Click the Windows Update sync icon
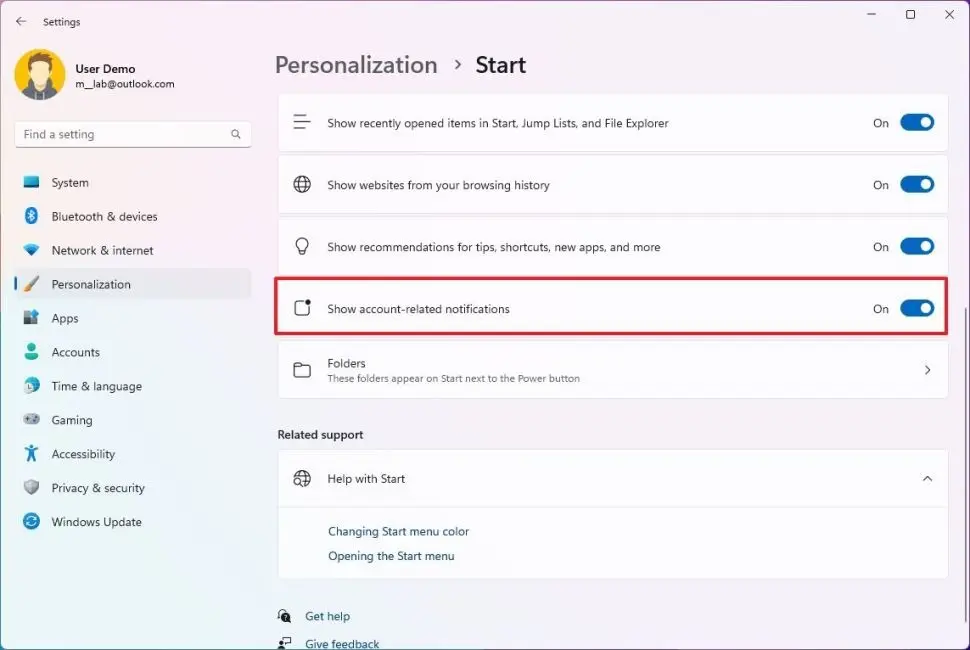Screen dimensions: 970x650 (x=32, y=521)
